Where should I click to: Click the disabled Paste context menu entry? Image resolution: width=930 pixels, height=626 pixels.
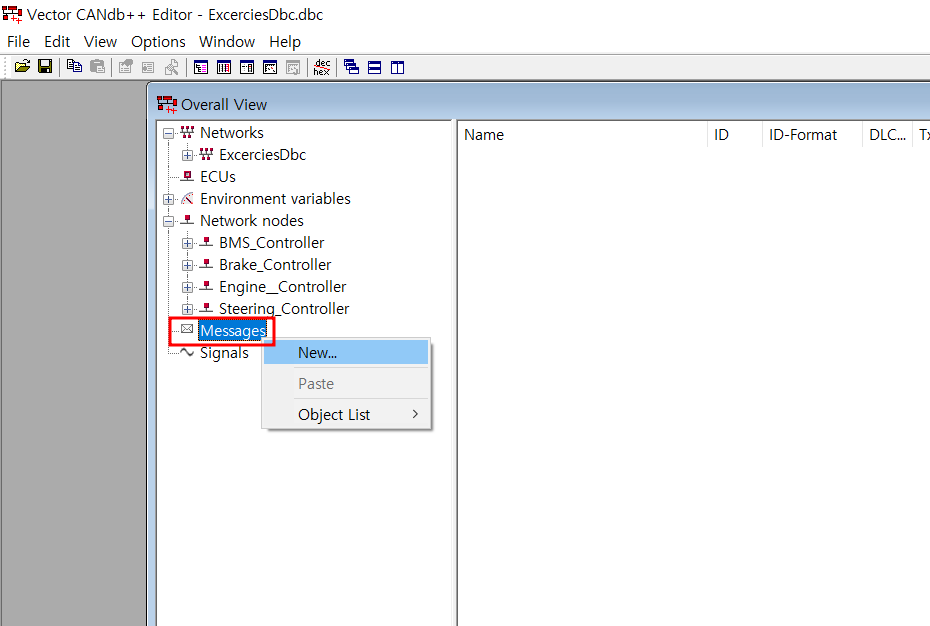coord(346,383)
